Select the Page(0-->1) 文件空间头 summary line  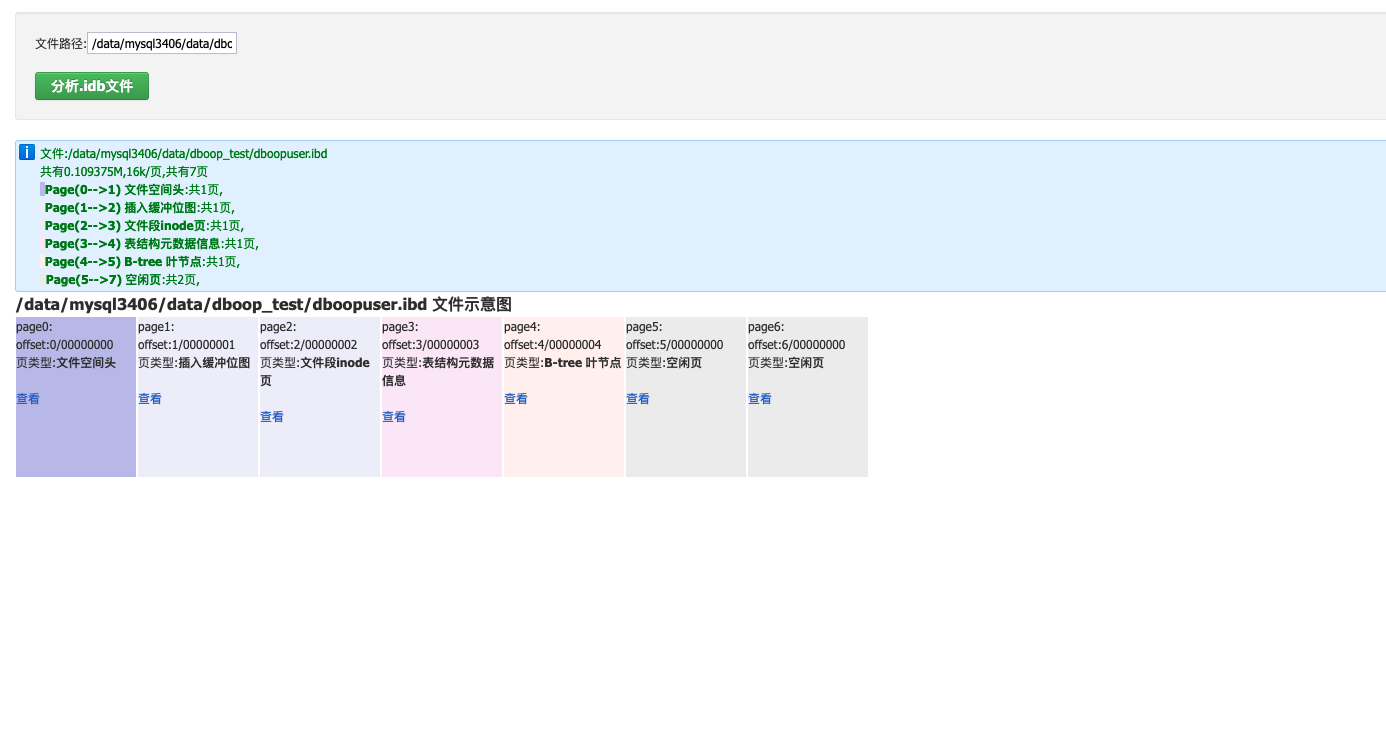click(133, 190)
